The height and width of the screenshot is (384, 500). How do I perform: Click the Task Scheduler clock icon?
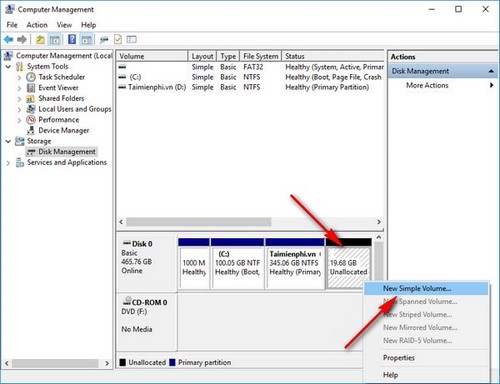(x=31, y=77)
